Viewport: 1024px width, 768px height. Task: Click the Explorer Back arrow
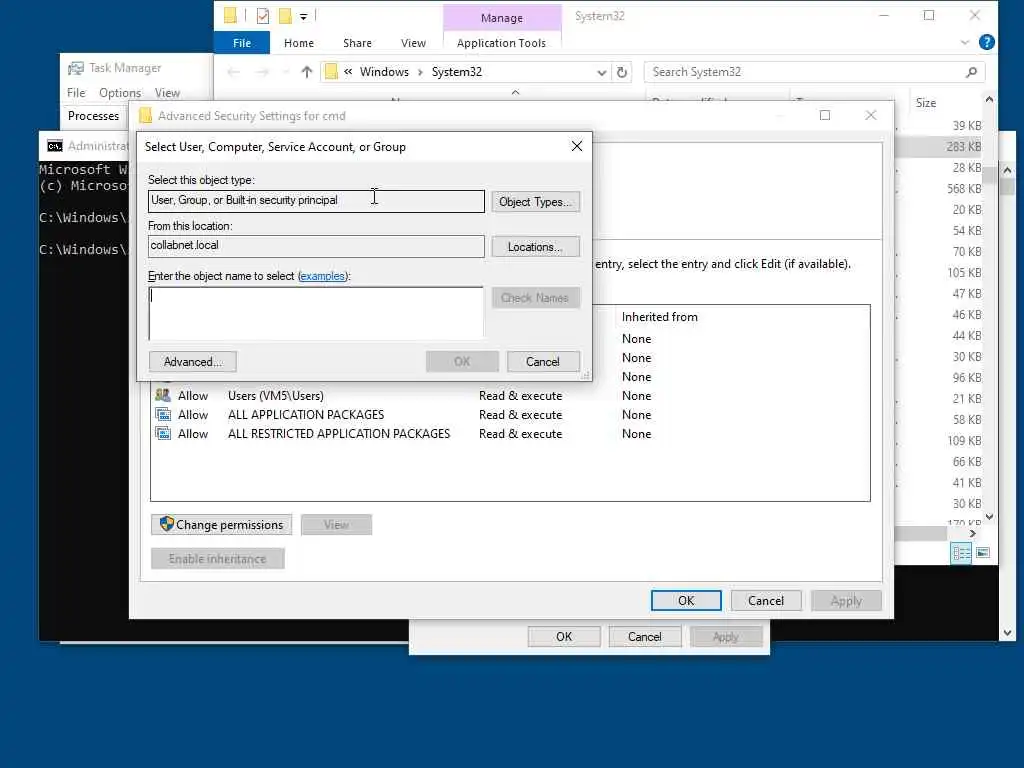click(x=233, y=72)
